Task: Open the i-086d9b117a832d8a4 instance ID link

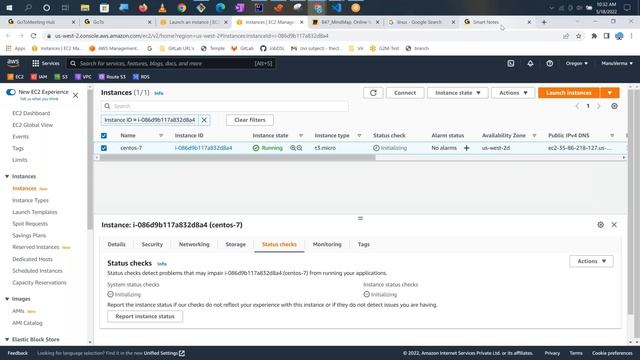Action: [203, 148]
